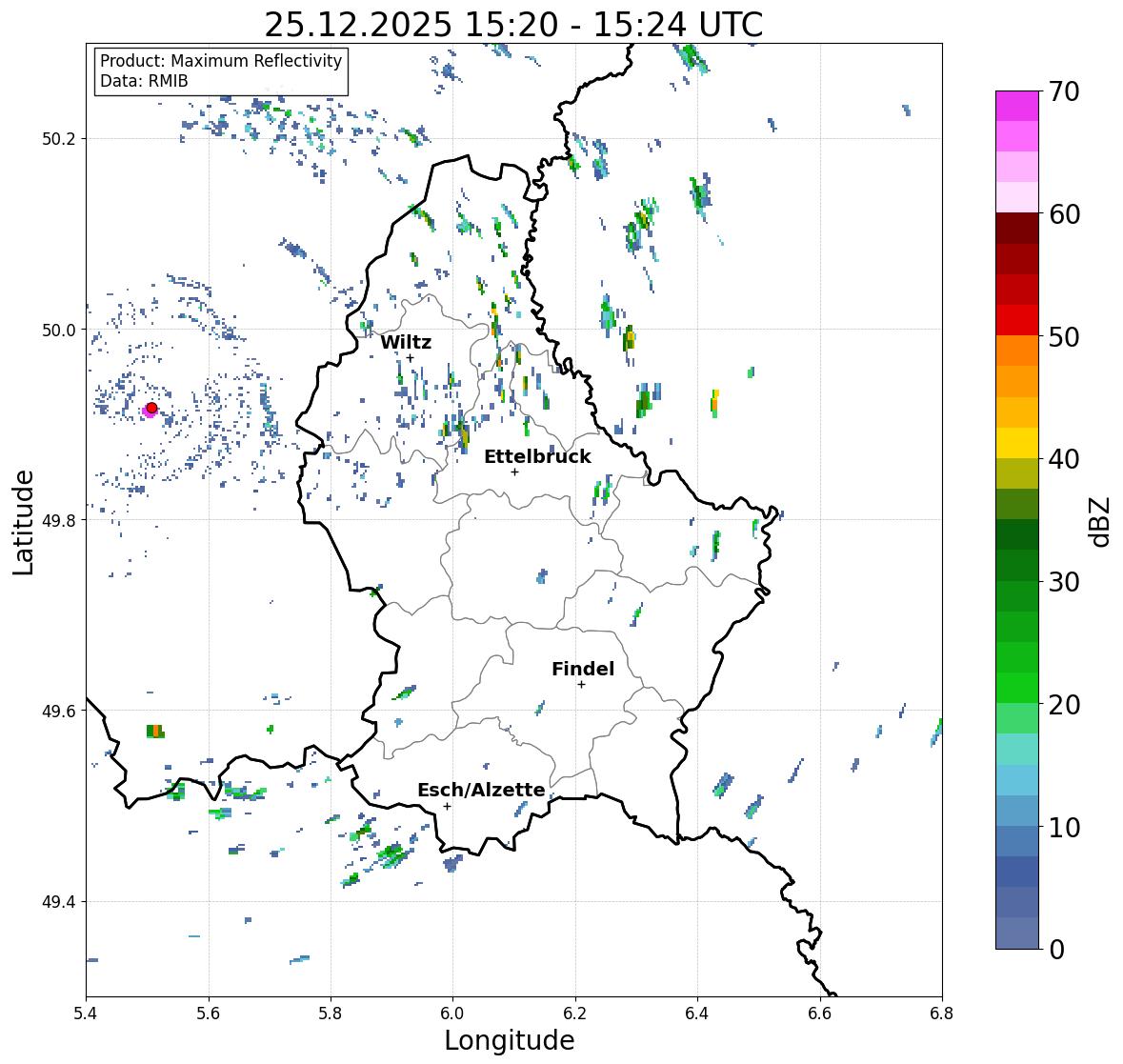The image size is (1123, 1064).
Task: Click the Findel station cross marker
Action: coord(581,685)
